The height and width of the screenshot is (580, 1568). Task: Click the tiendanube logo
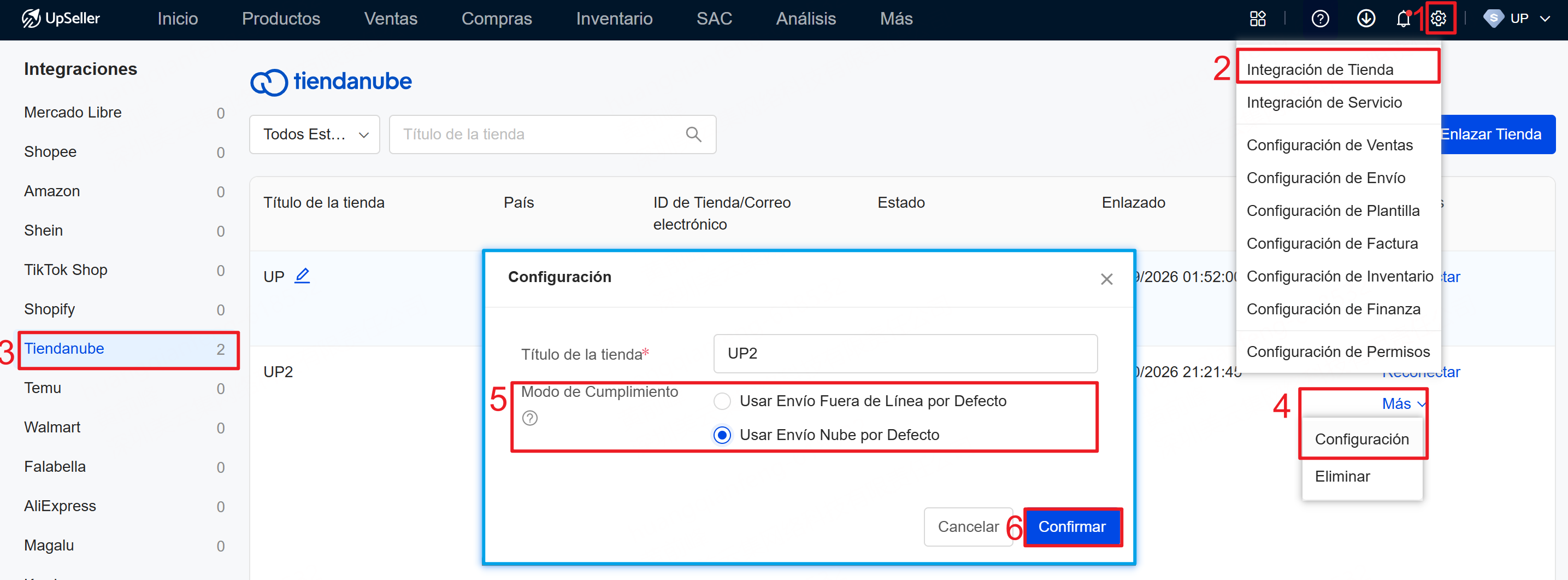coord(331,81)
